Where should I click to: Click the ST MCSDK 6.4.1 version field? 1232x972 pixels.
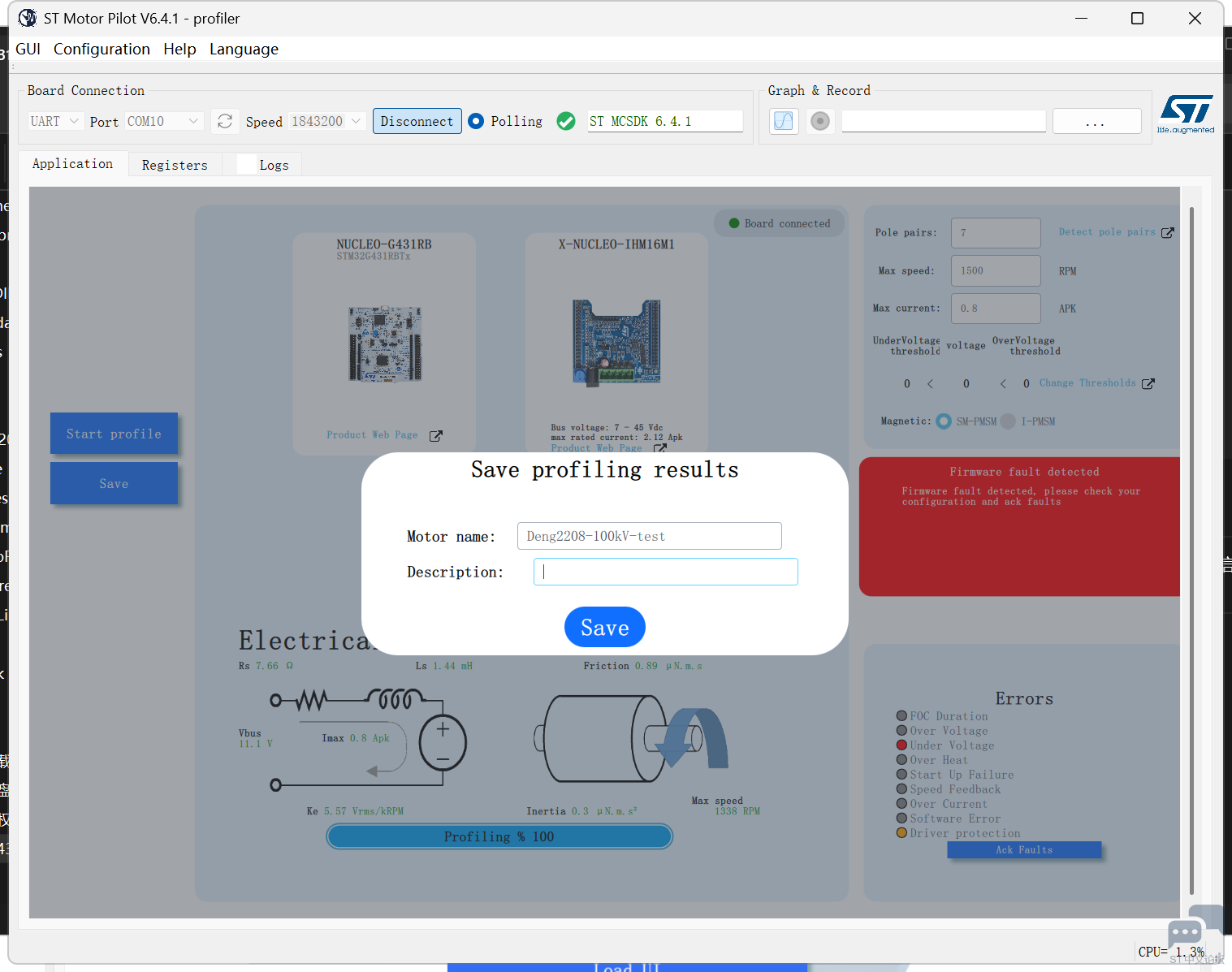coord(665,121)
